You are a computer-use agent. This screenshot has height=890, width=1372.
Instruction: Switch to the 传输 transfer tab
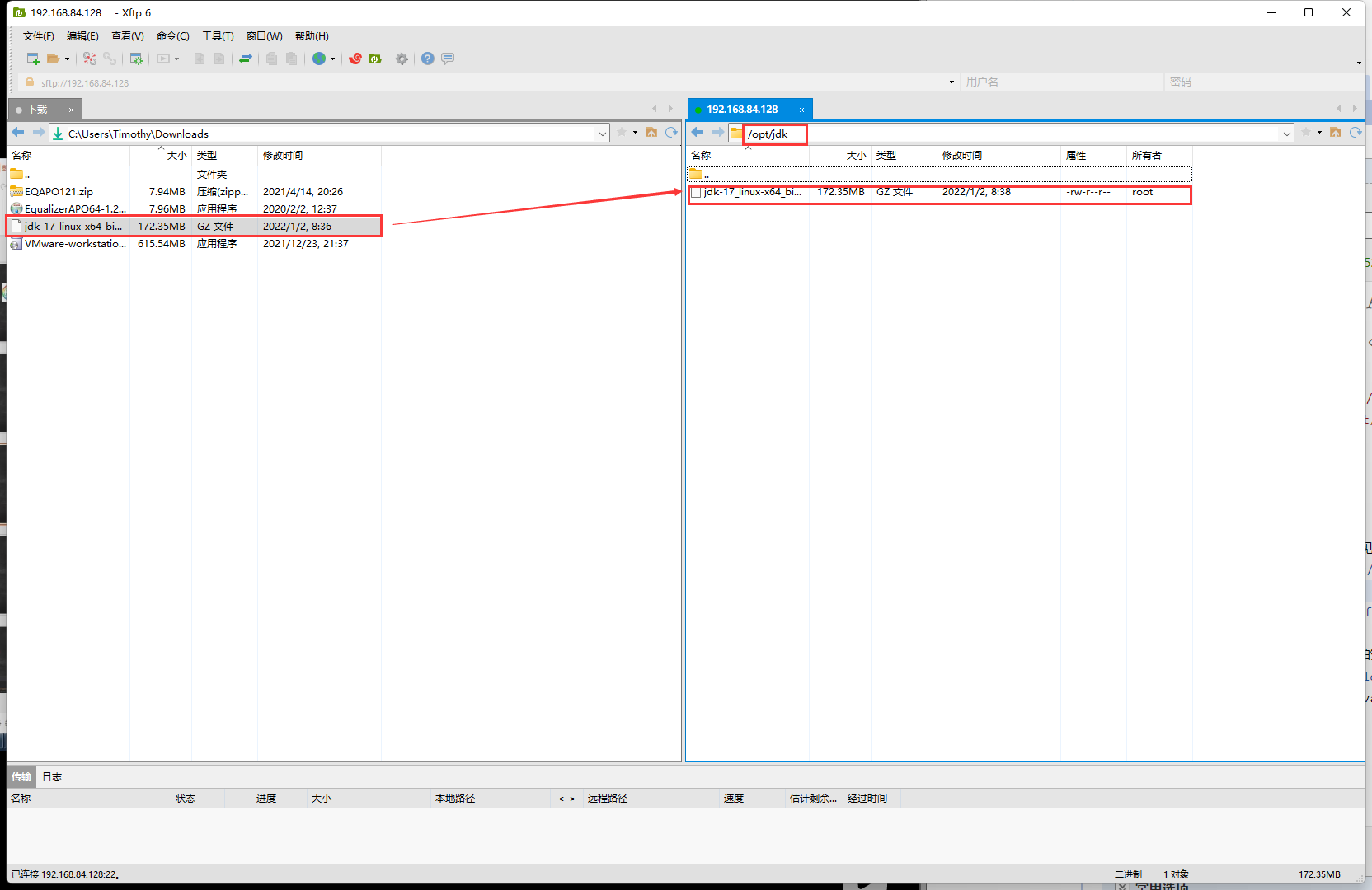coord(21,777)
